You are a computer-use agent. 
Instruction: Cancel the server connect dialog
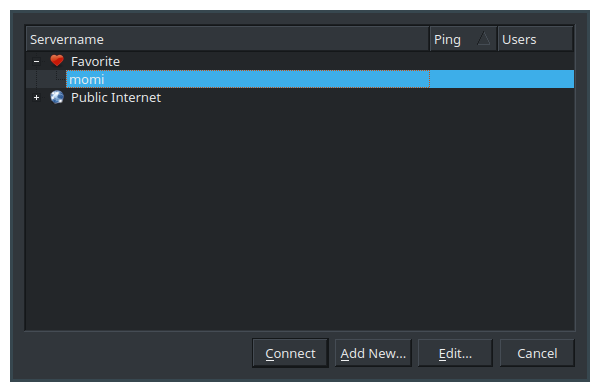(537, 353)
